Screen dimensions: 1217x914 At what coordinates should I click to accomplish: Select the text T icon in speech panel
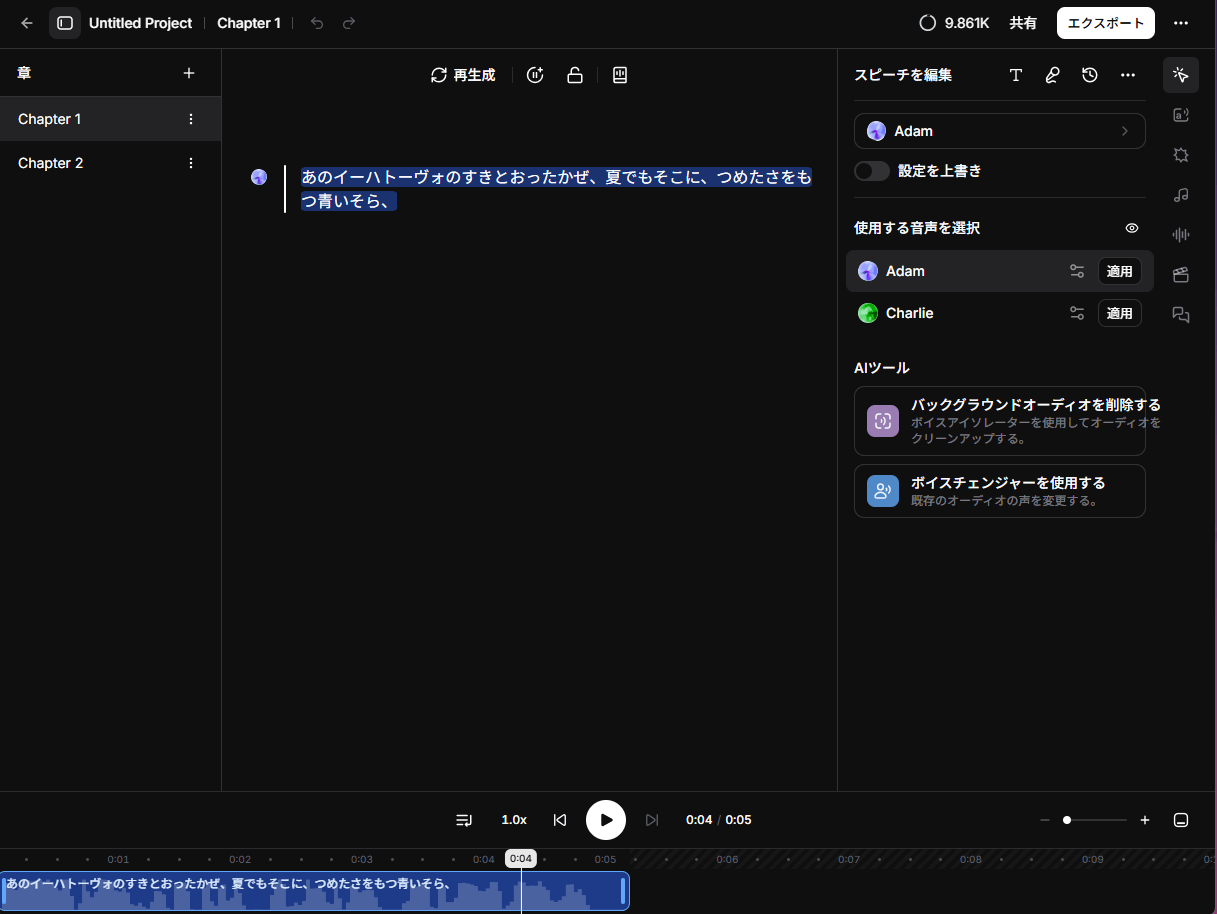pos(1016,75)
